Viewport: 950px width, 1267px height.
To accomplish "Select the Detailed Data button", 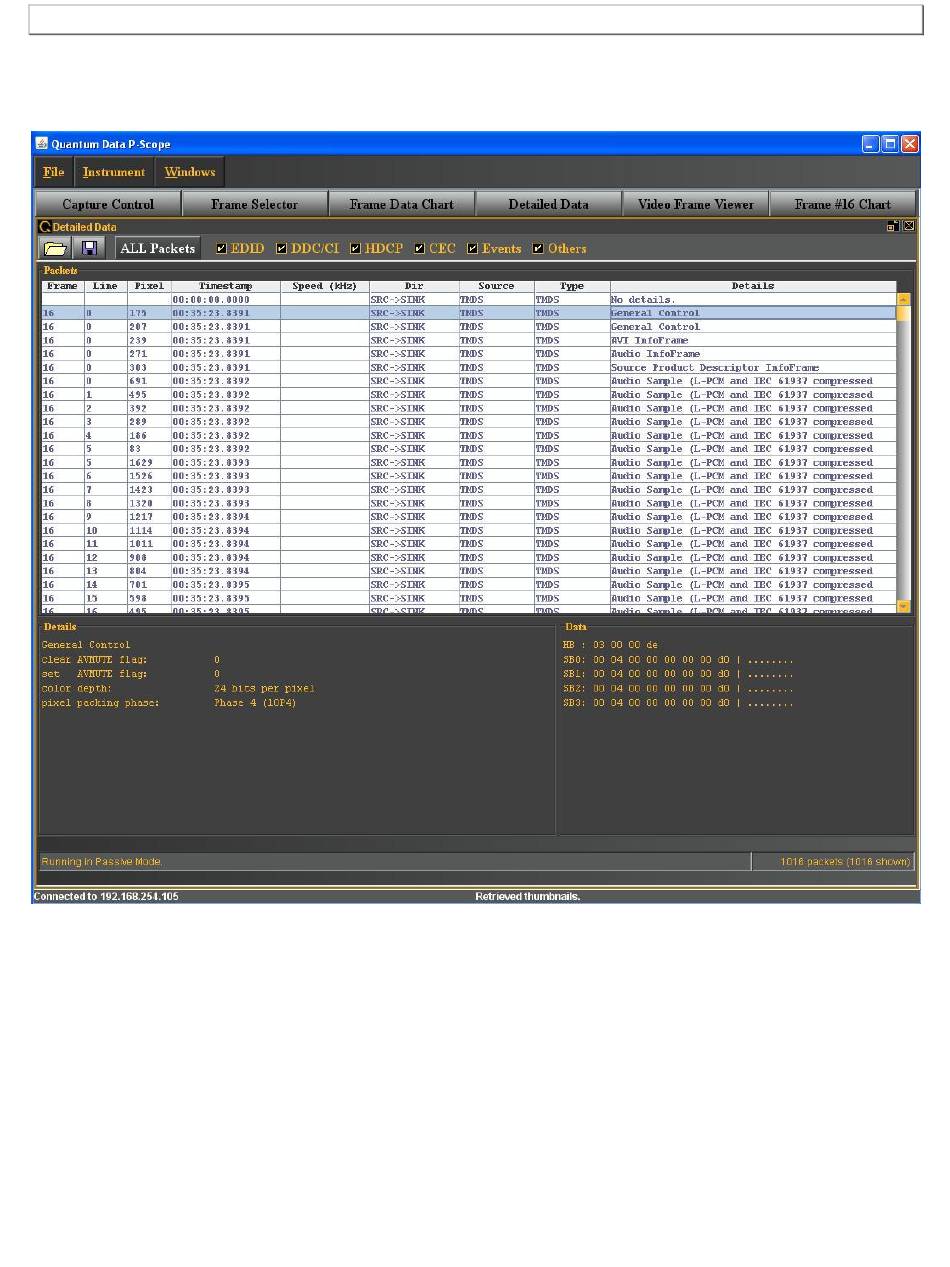I will tap(548, 204).
